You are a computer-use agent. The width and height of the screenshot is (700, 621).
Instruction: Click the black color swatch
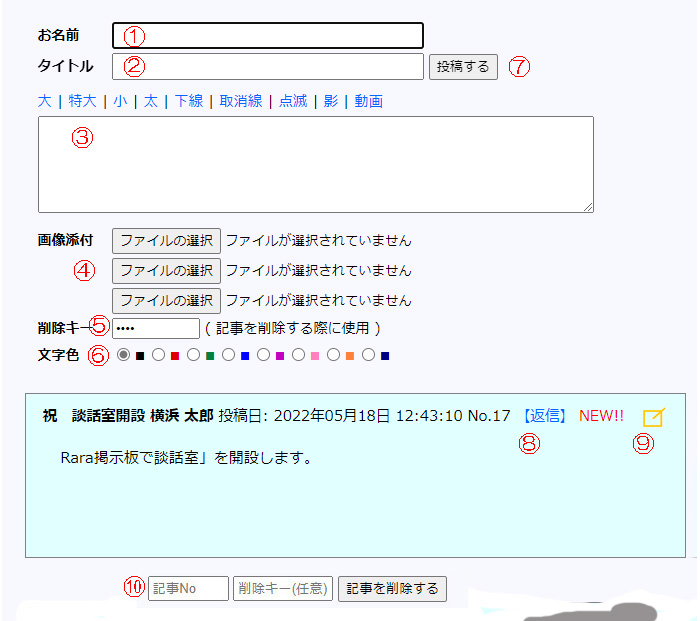pyautogui.click(x=140, y=356)
